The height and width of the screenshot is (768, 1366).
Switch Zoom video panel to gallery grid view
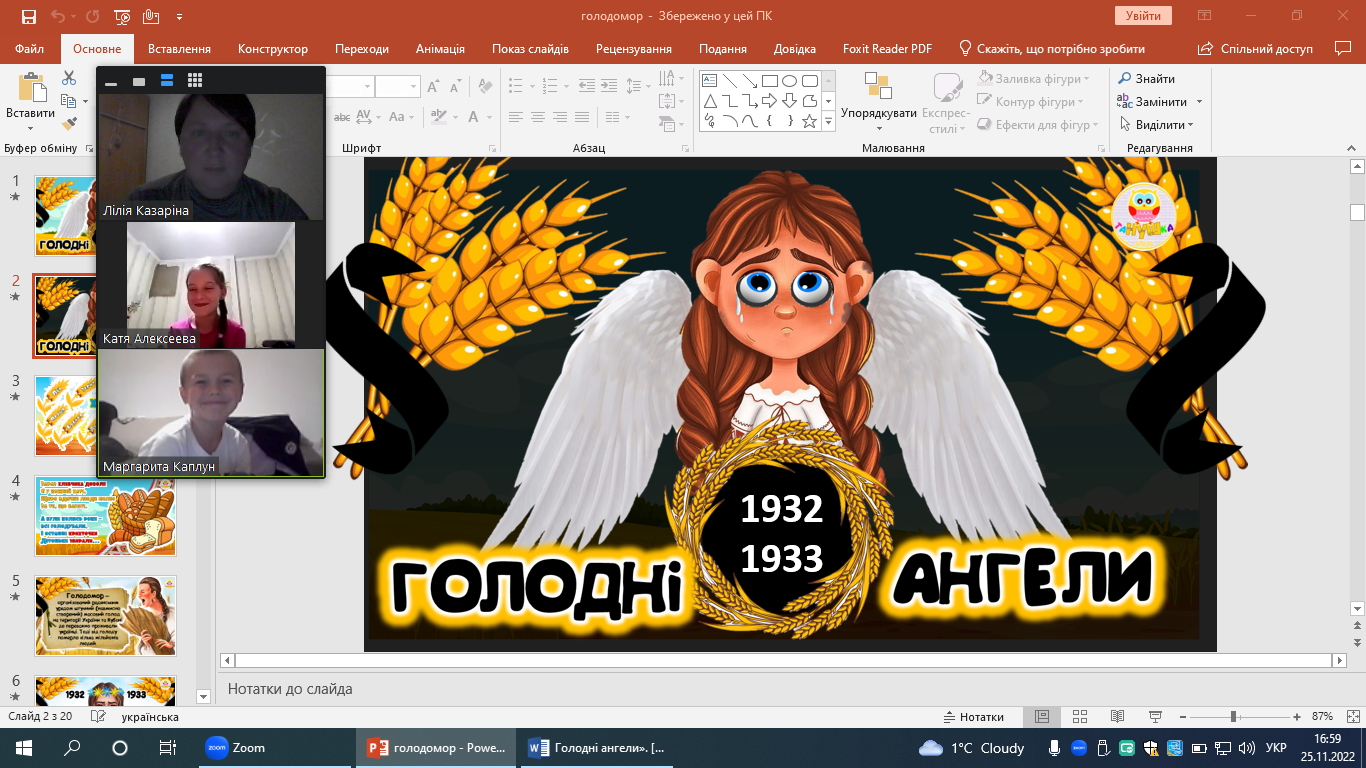point(195,81)
